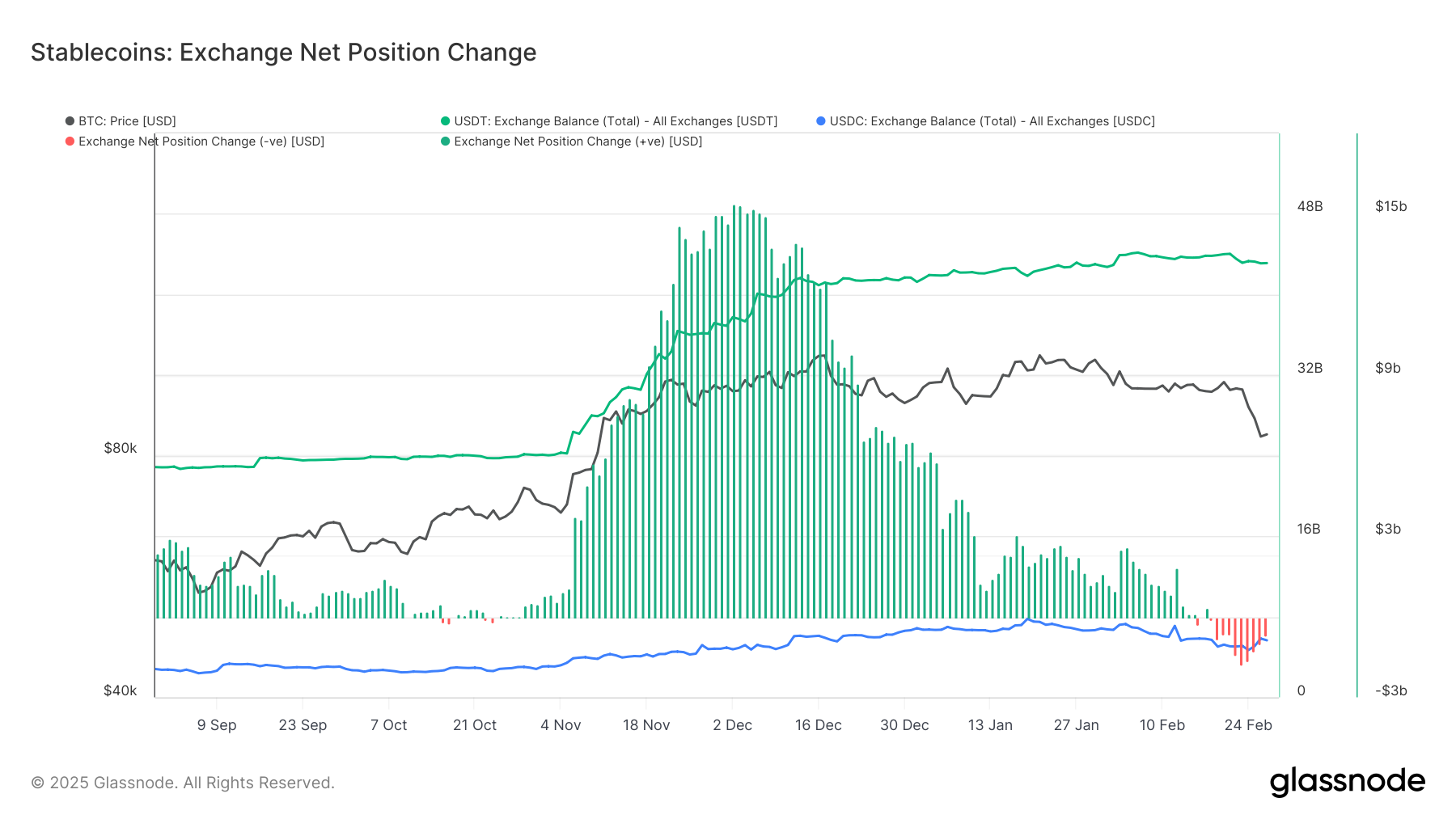Click the 48B right axis label
The image size is (1456, 819).
pos(1310,206)
